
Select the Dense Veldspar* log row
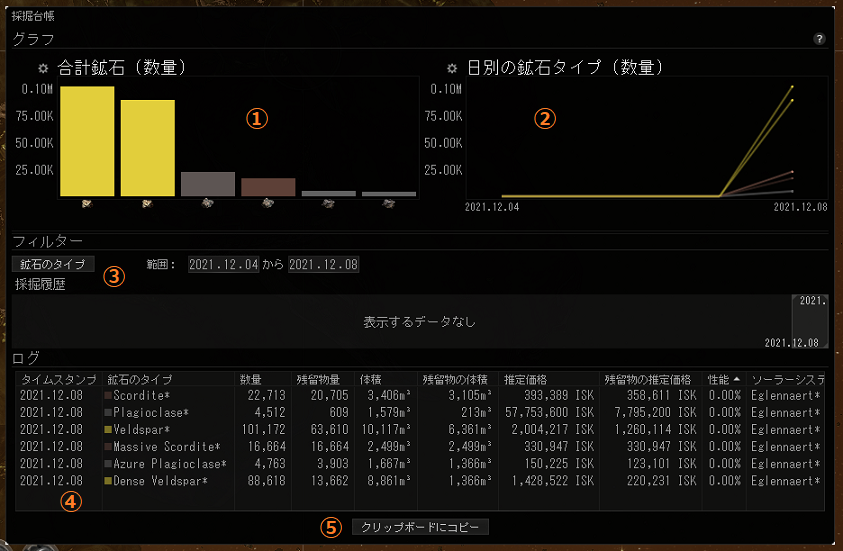point(420,481)
